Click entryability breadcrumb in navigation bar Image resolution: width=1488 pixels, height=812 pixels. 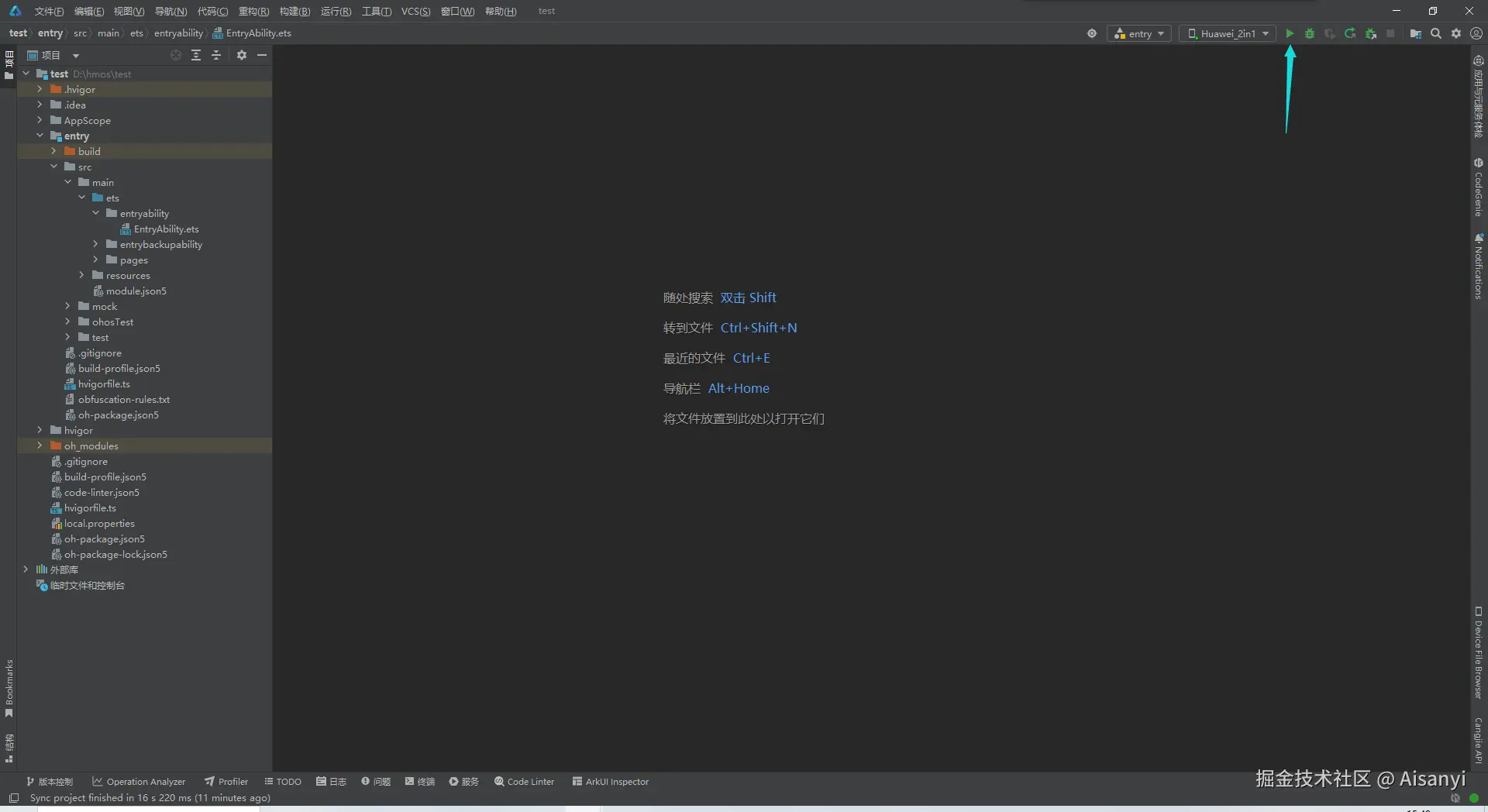[x=178, y=33]
